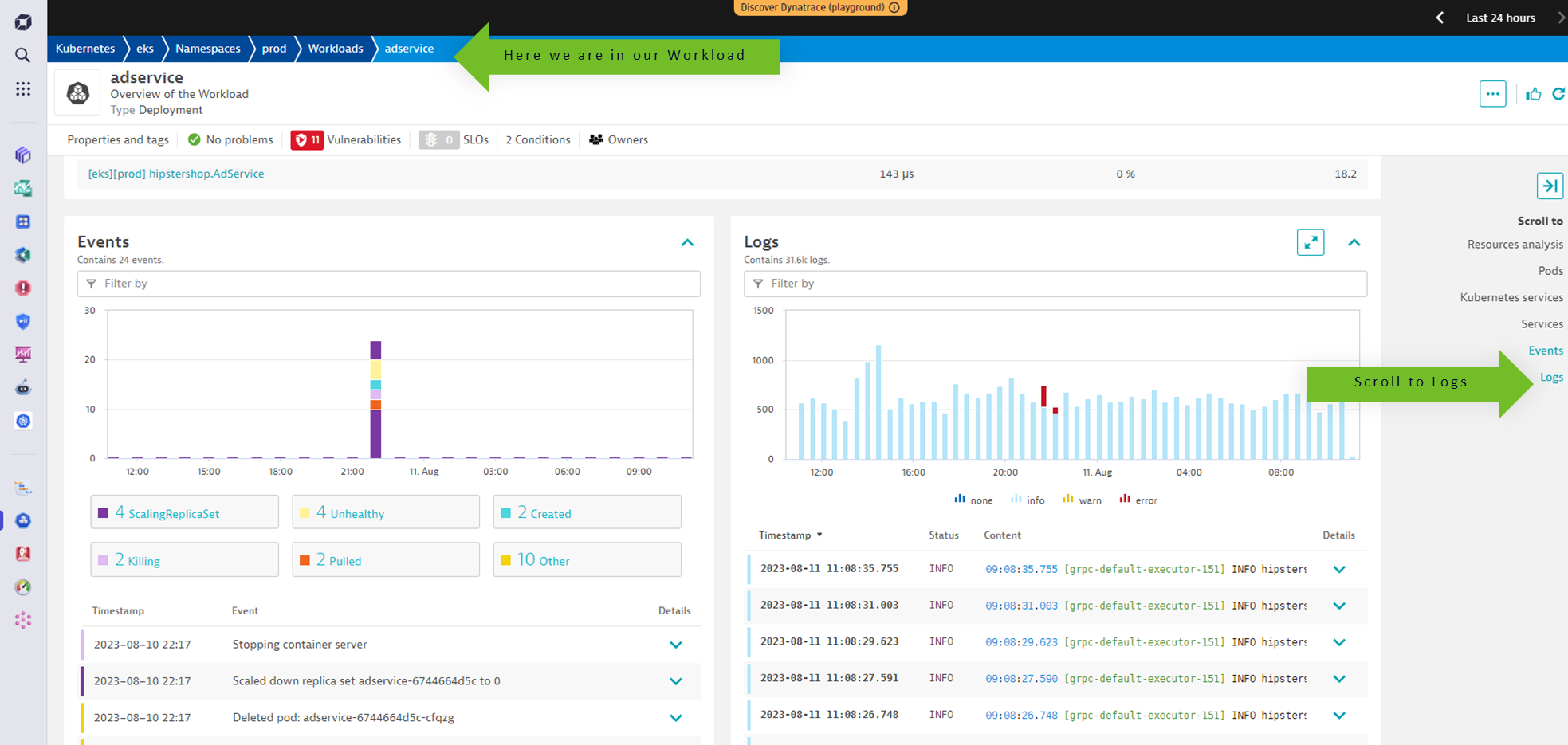Screen dimensions: 1568x745
Task: Toggle the Other event filter
Action: pos(587,559)
